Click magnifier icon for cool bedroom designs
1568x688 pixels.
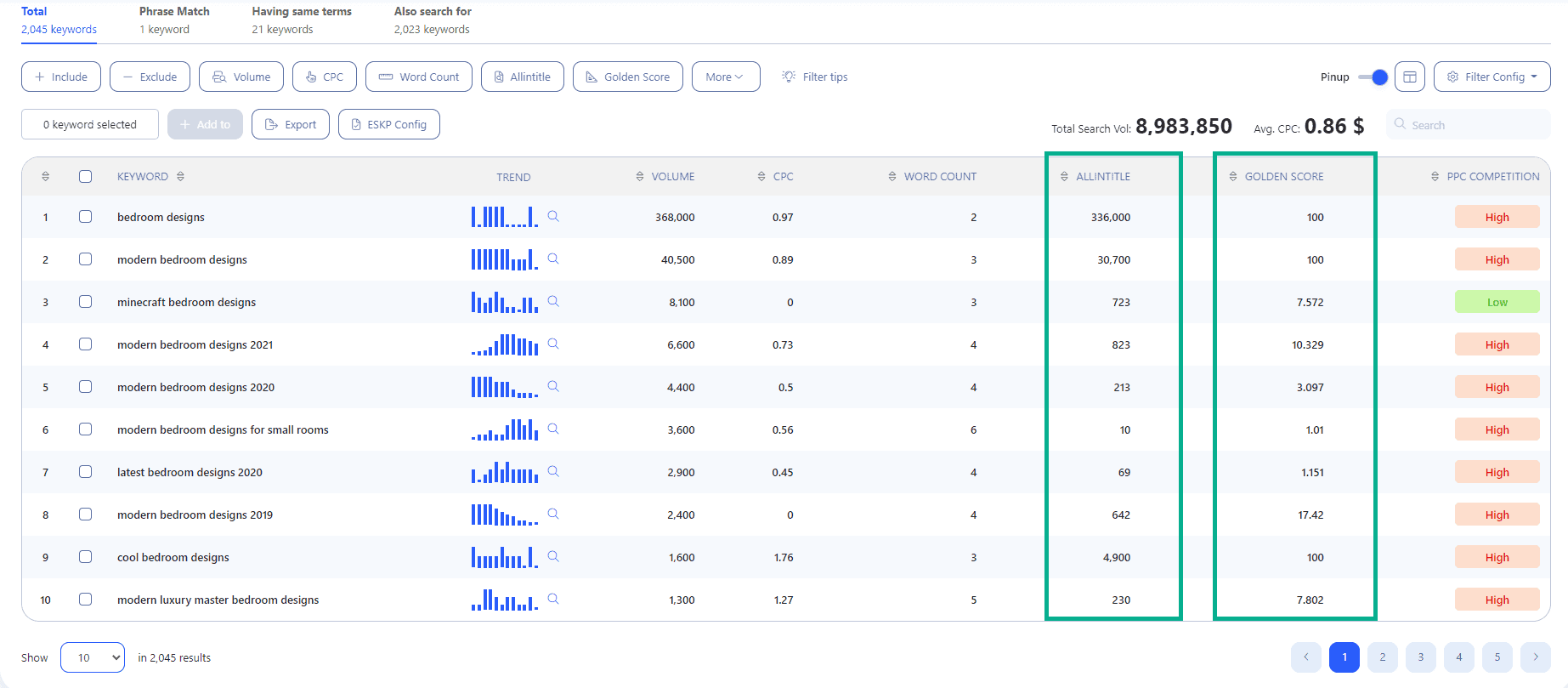[553, 556]
